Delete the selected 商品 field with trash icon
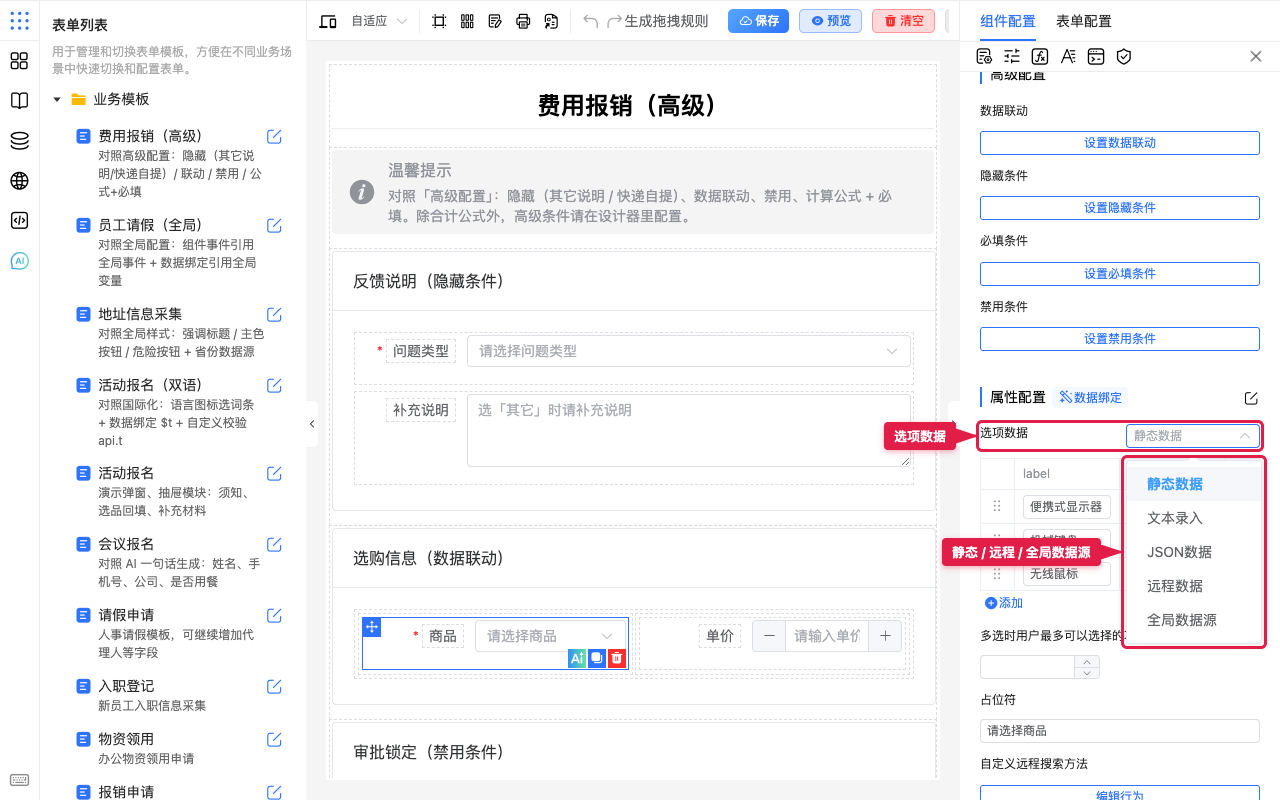The width and height of the screenshot is (1280, 800). point(617,658)
